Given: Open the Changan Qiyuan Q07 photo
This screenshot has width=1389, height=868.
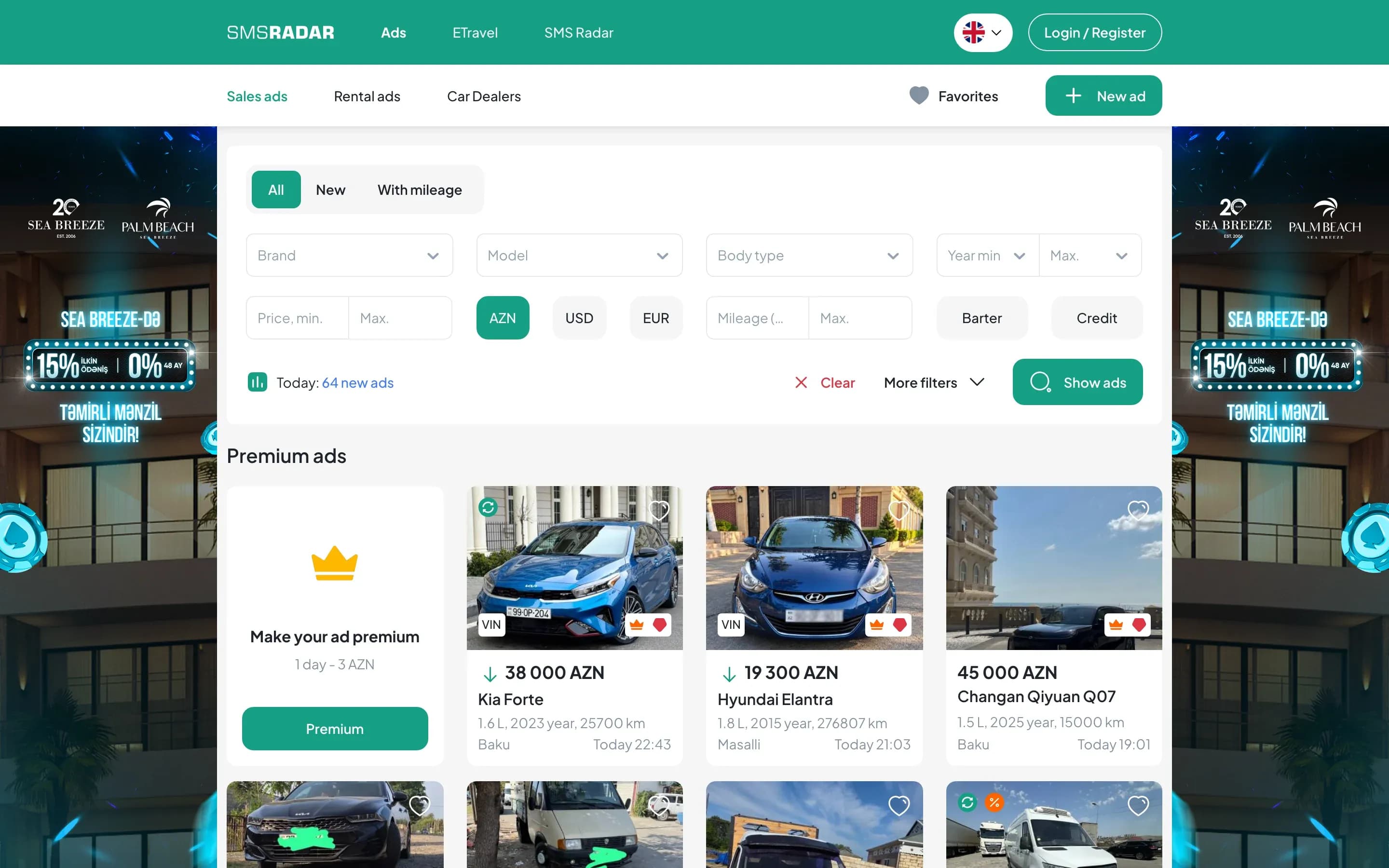Looking at the screenshot, I should [1054, 568].
